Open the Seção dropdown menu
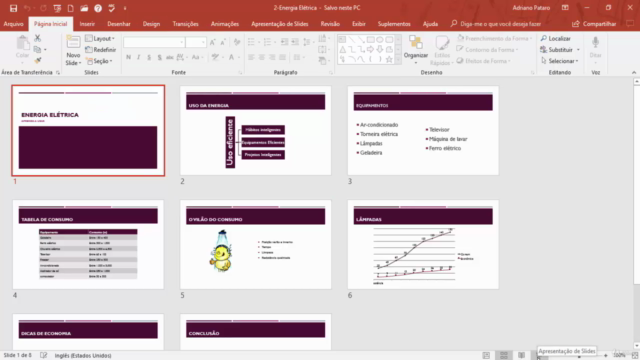The image size is (640, 360). click(x=99, y=61)
